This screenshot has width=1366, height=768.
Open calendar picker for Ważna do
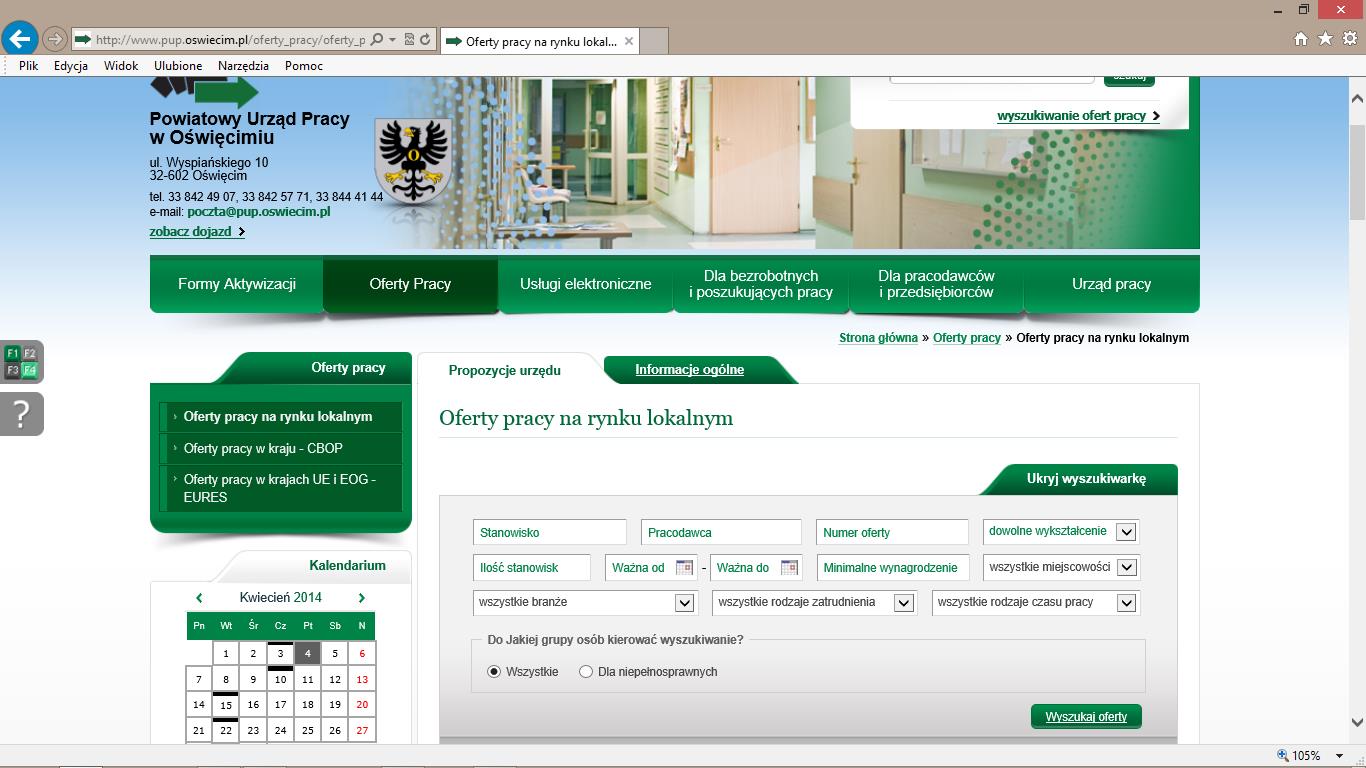click(x=789, y=567)
